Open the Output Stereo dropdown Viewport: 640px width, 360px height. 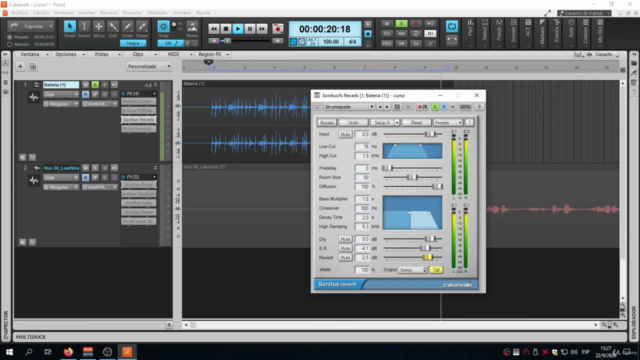click(x=413, y=270)
